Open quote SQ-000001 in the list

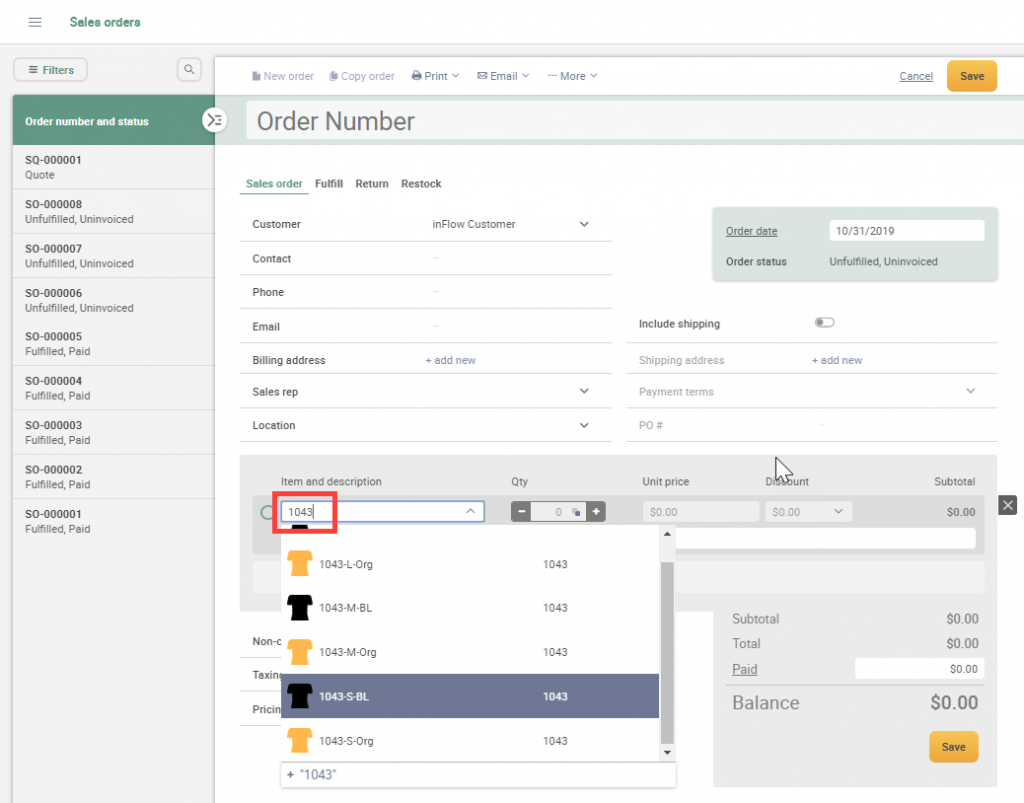tap(114, 167)
